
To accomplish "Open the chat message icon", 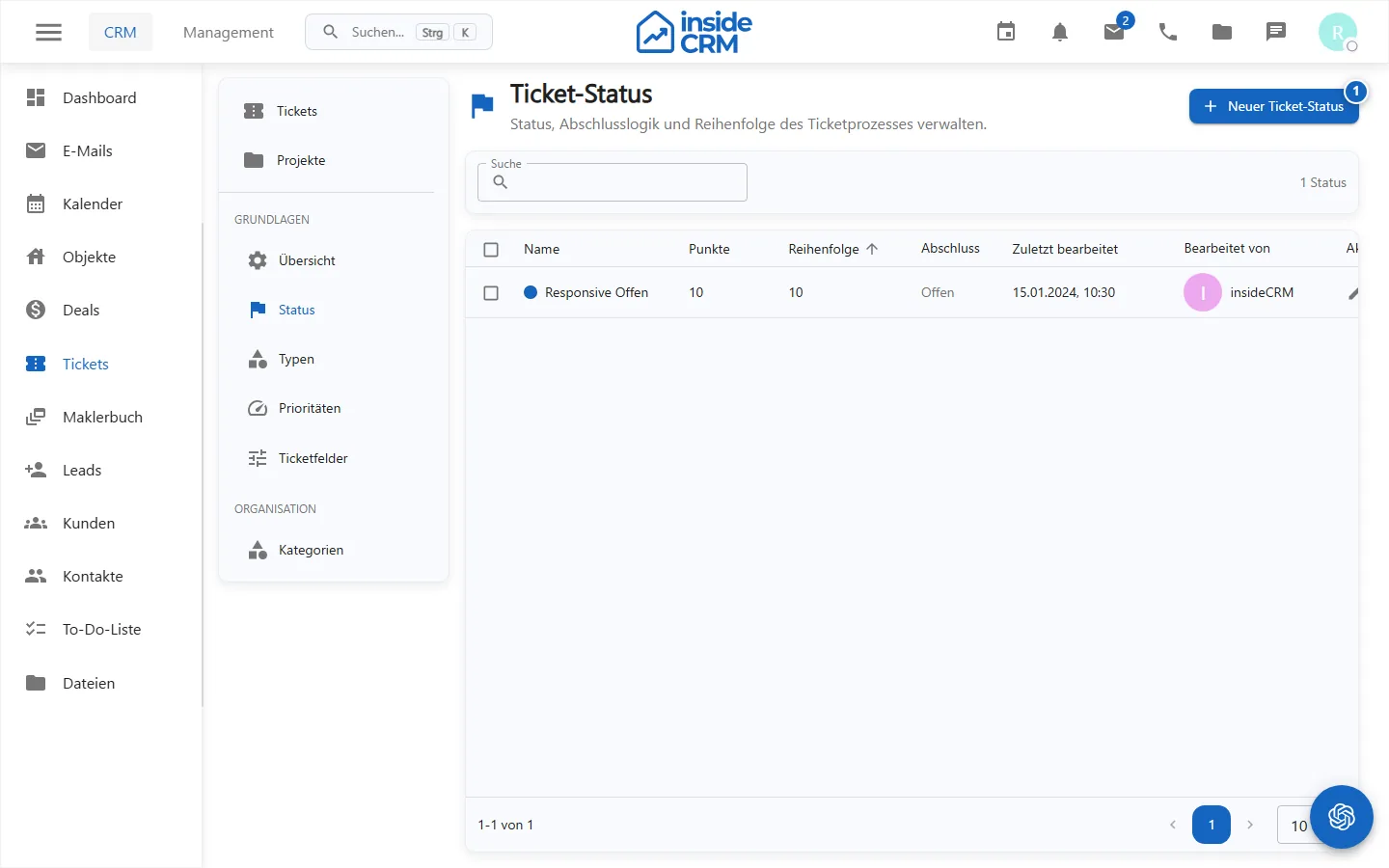I will pos(1276,32).
